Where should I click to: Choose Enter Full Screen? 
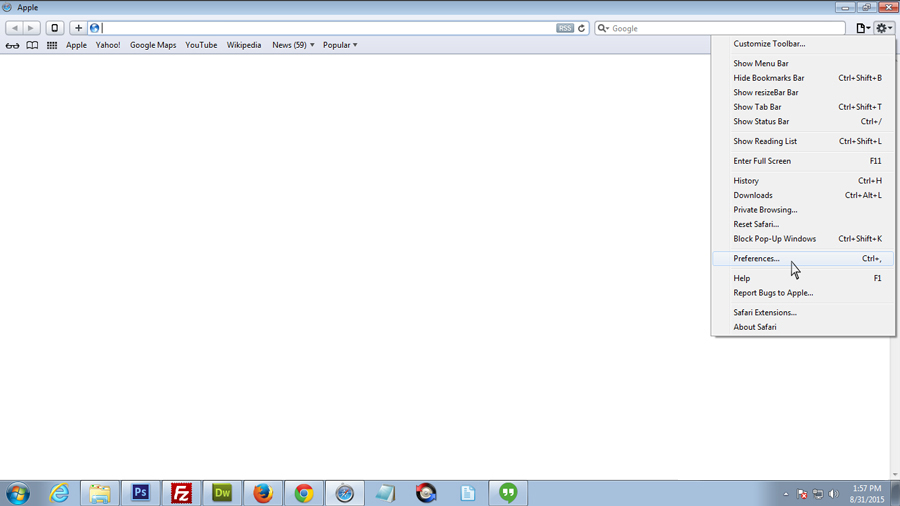click(803, 161)
